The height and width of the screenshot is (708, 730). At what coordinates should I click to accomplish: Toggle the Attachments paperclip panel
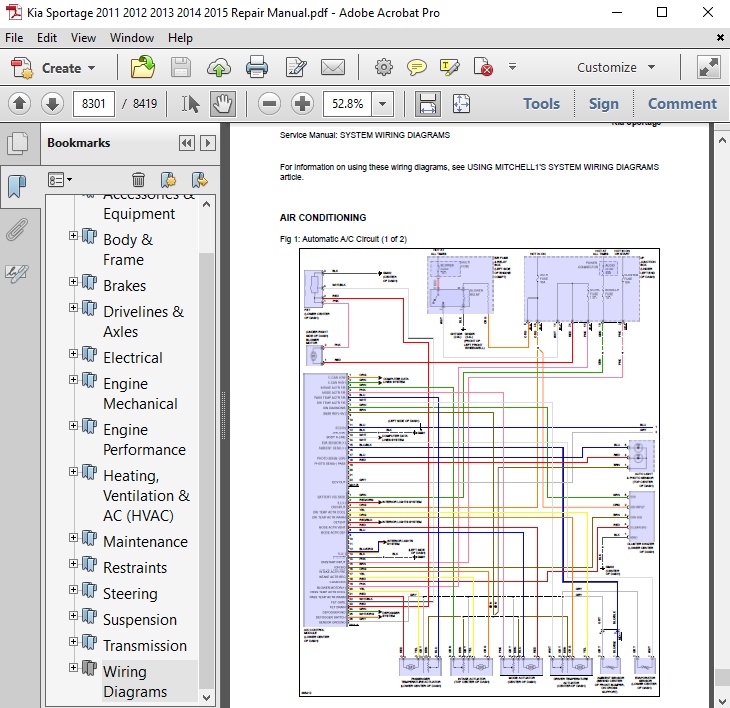tap(17, 230)
